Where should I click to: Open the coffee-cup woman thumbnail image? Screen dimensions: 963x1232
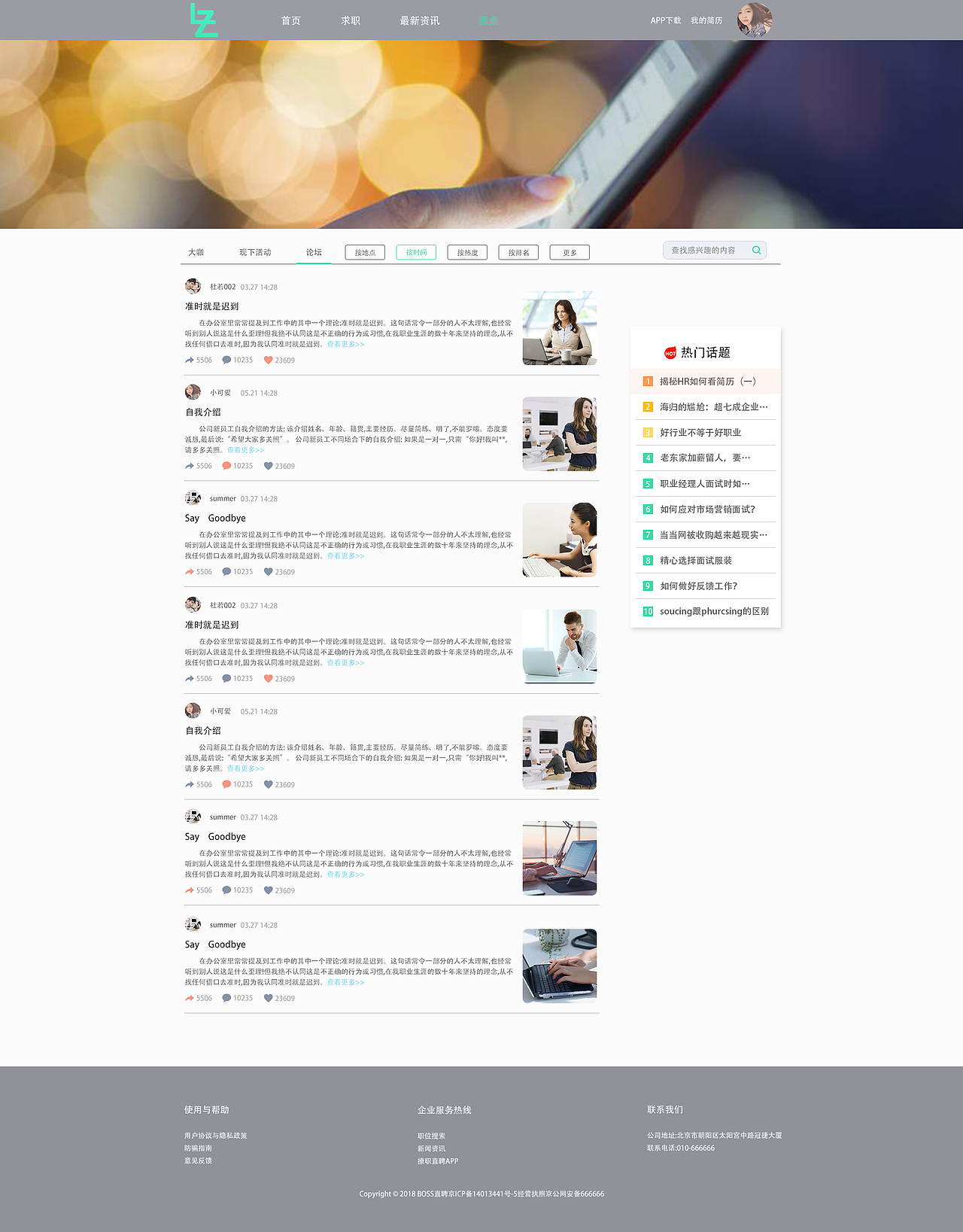(560, 328)
